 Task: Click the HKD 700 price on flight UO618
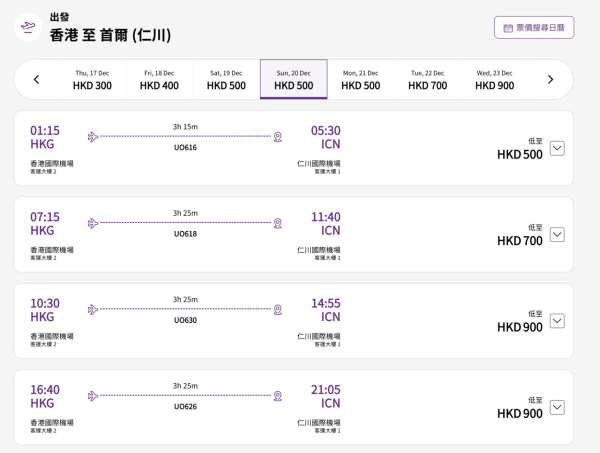pos(520,241)
